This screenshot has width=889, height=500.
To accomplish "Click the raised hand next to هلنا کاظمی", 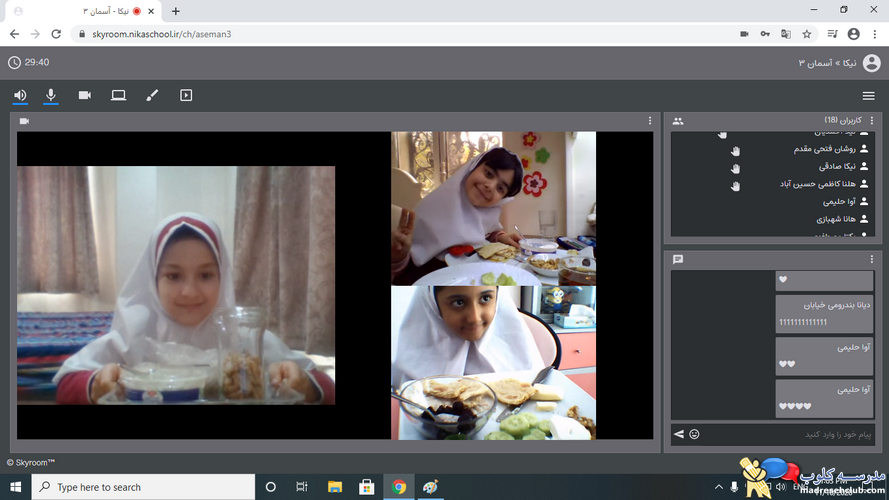I will click(735, 186).
